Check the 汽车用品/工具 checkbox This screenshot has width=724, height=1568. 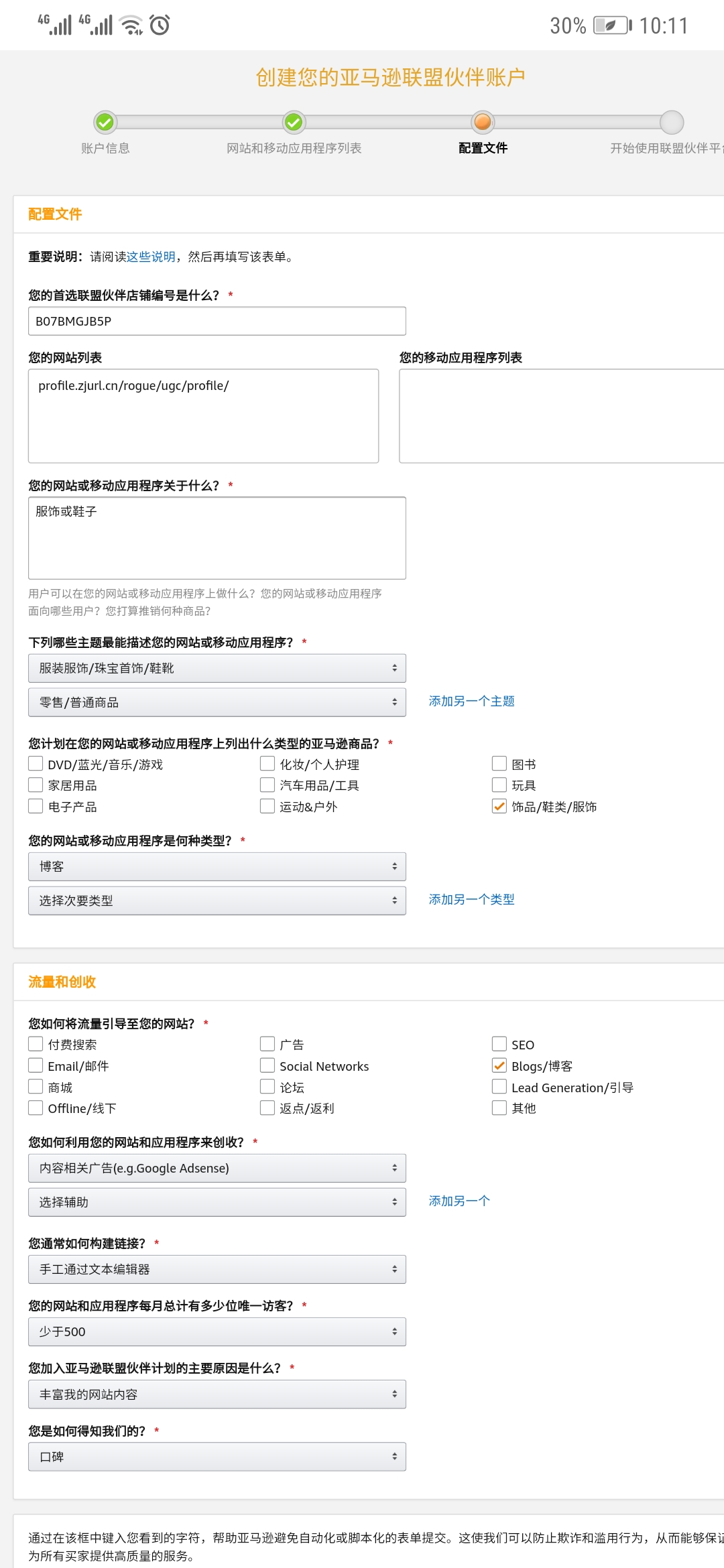[267, 785]
